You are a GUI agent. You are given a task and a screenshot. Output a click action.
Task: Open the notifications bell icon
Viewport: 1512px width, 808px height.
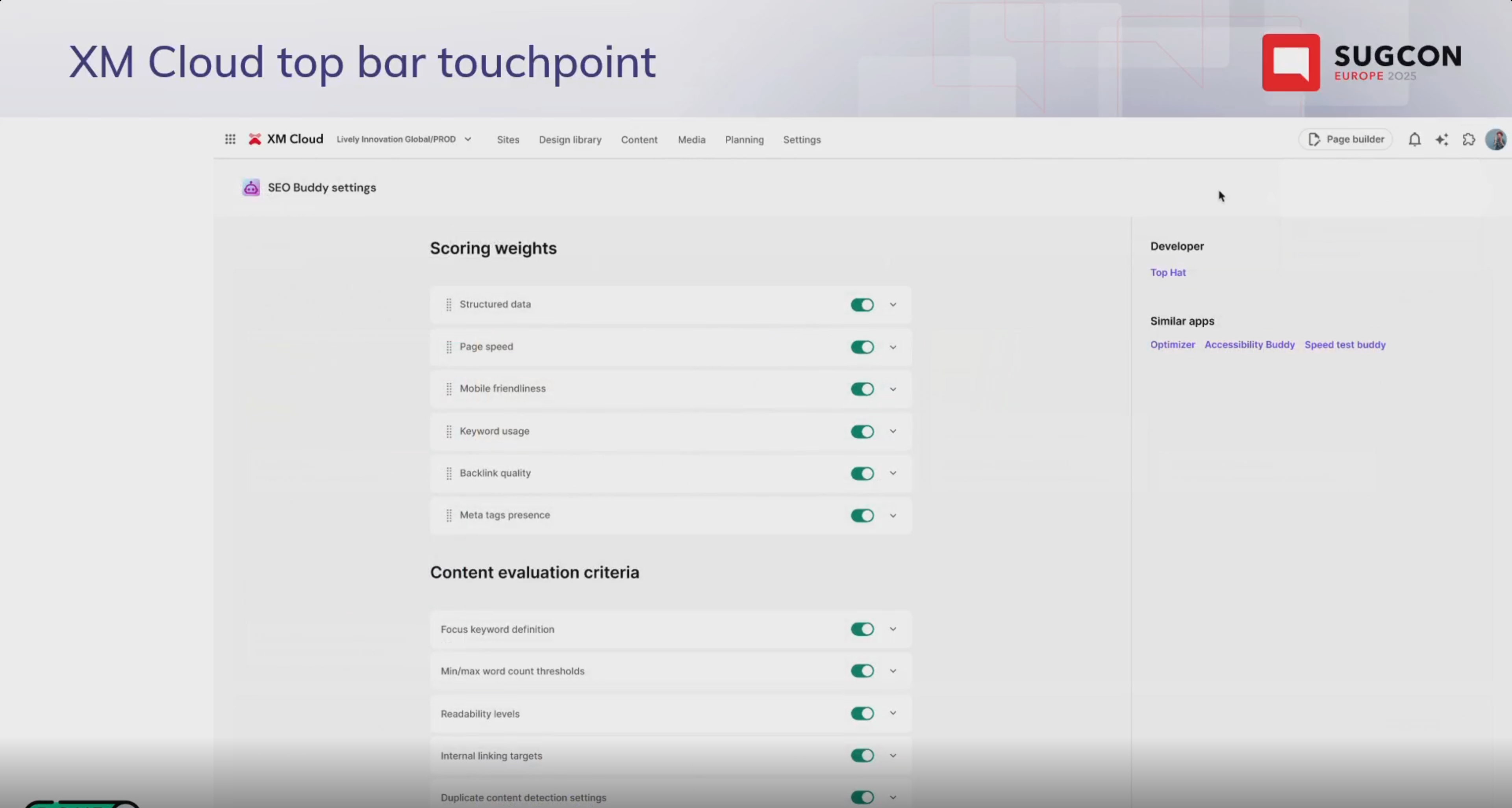1415,140
